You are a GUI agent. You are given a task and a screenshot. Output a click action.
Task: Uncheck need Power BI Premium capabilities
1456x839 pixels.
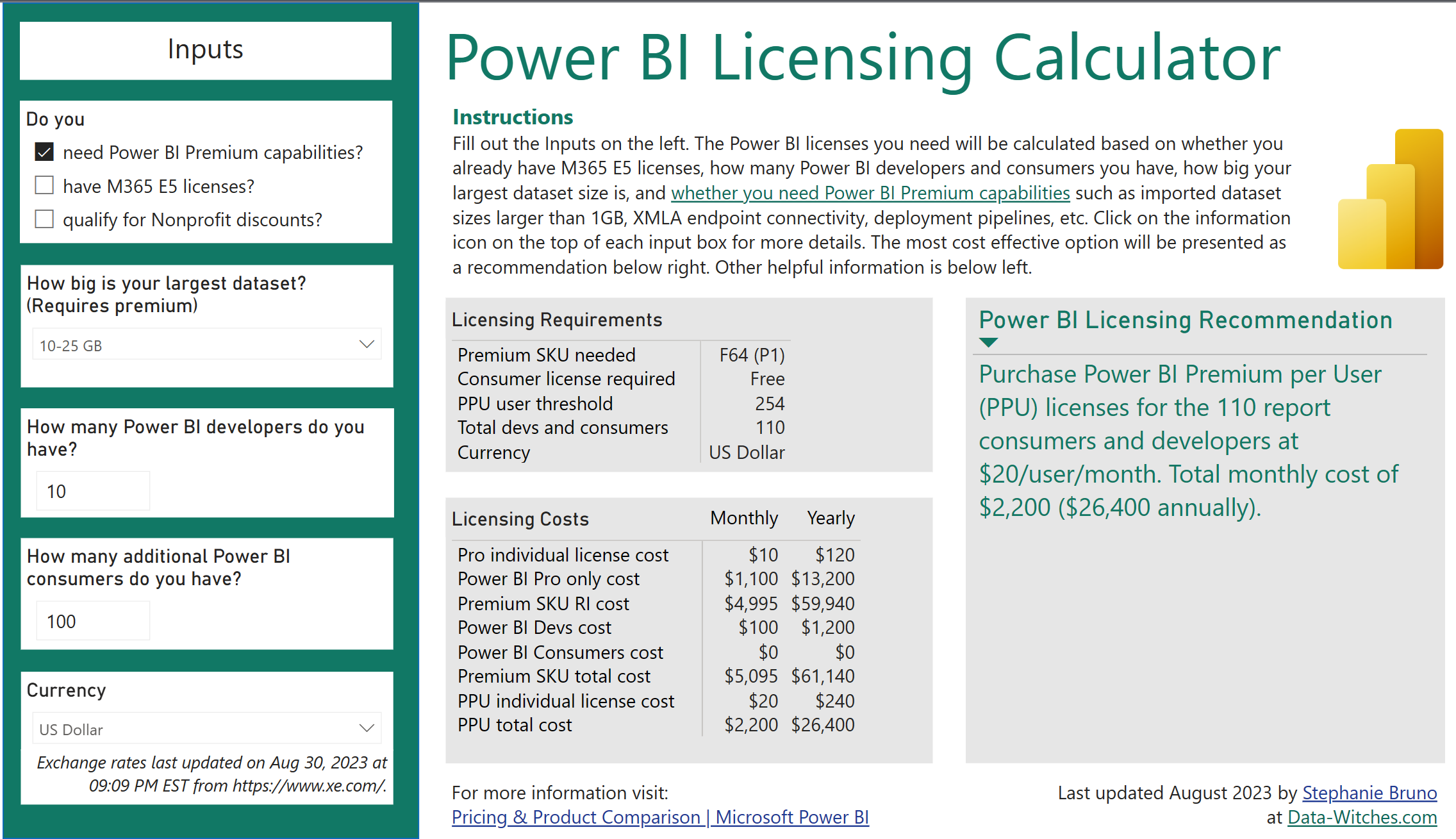44,152
